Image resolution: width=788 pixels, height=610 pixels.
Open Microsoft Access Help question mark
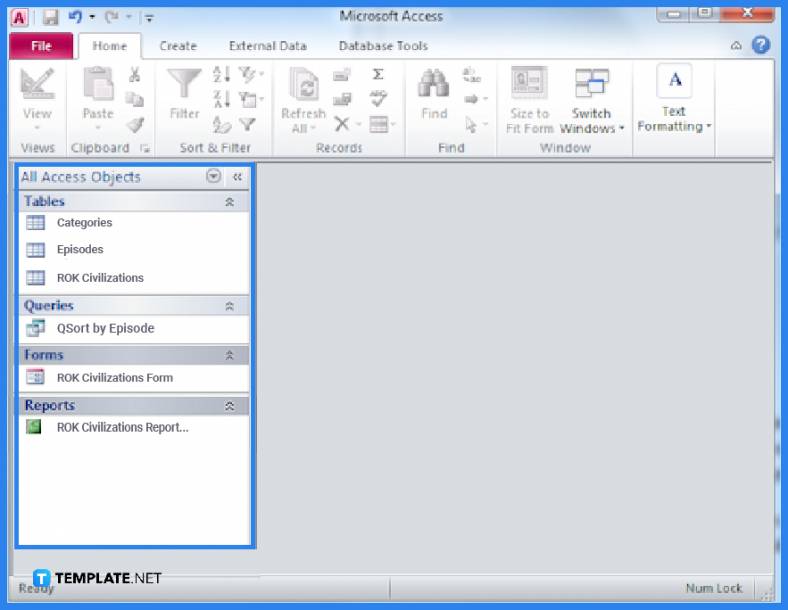761,45
